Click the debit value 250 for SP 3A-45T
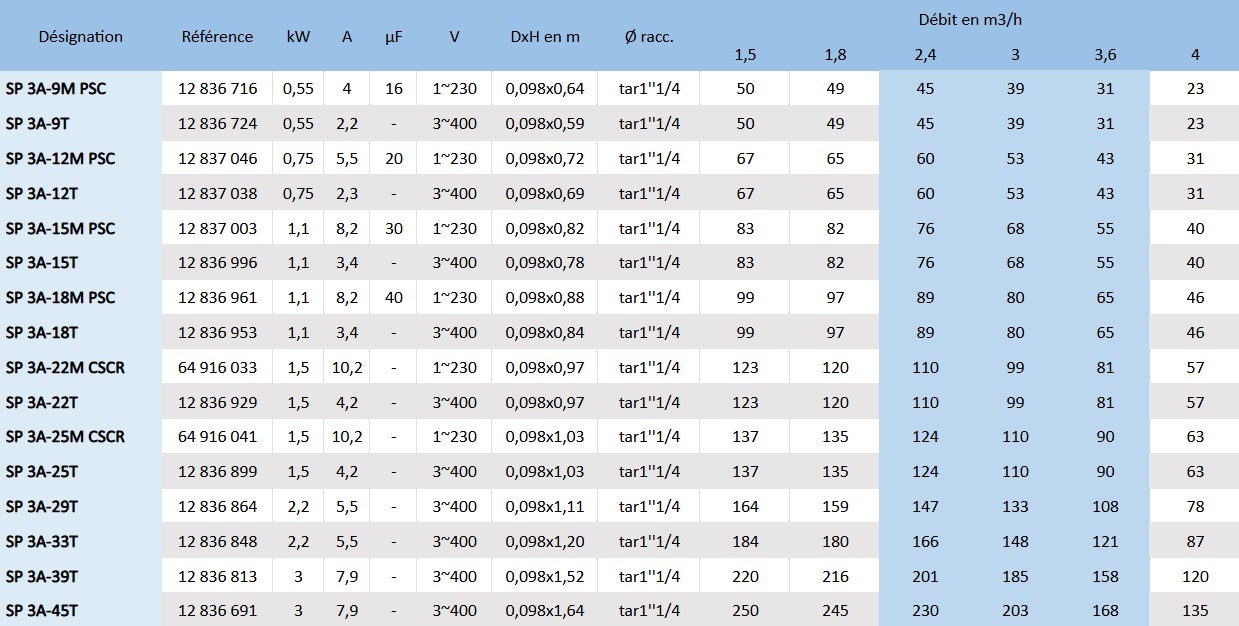The width and height of the screenshot is (1239, 626). (746, 610)
